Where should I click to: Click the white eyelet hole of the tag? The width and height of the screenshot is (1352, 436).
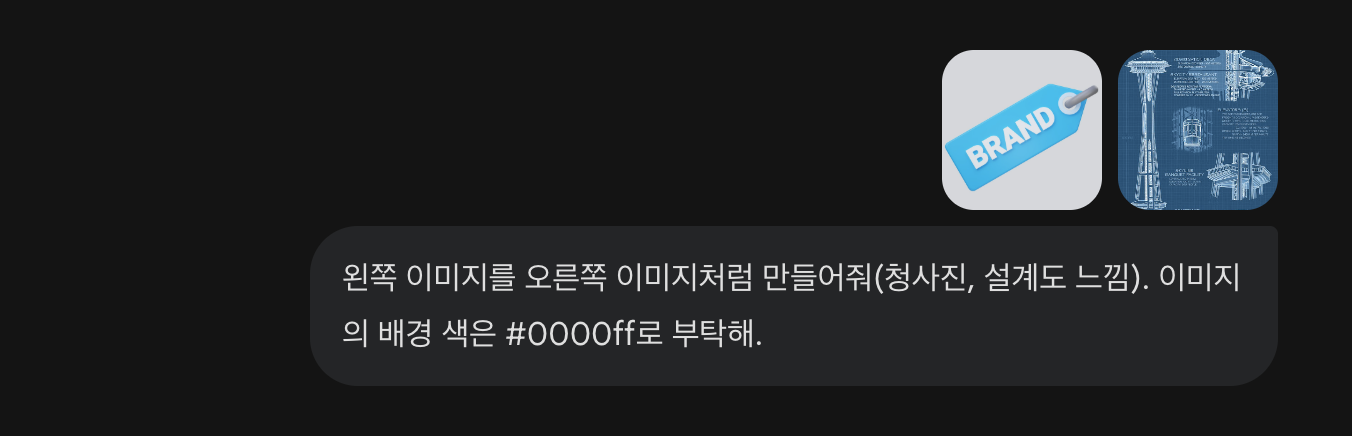click(1066, 103)
